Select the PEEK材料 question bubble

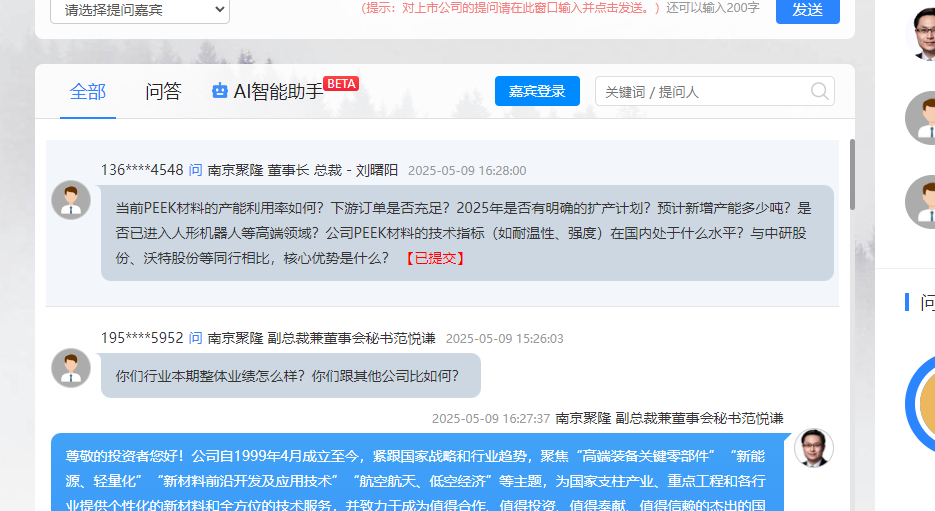click(467, 233)
